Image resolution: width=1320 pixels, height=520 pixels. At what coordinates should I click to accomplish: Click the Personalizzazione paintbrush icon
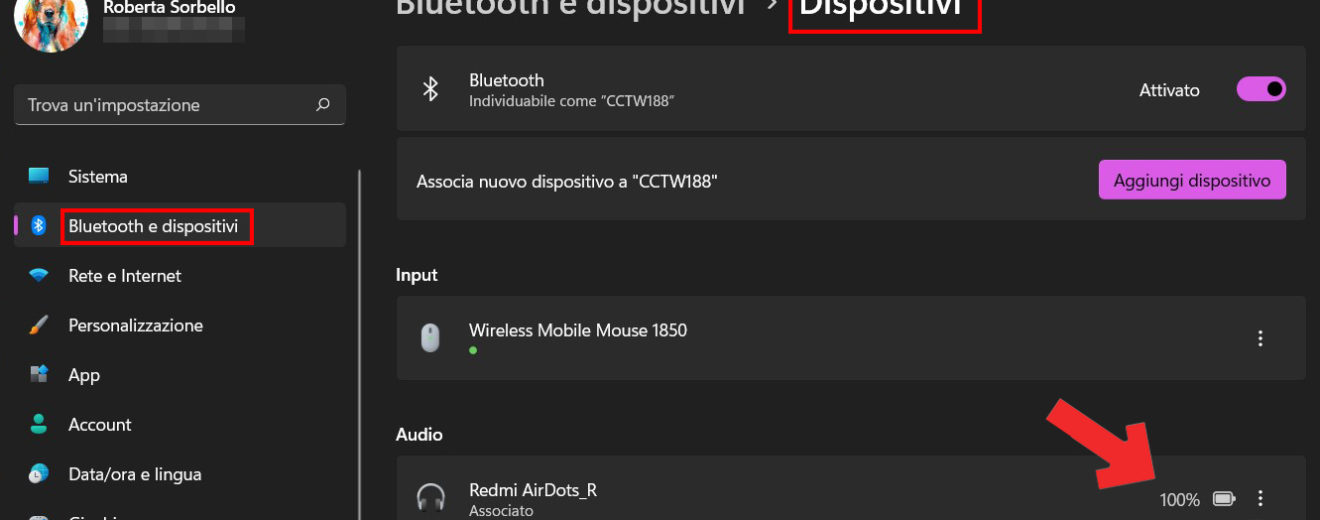coord(39,325)
